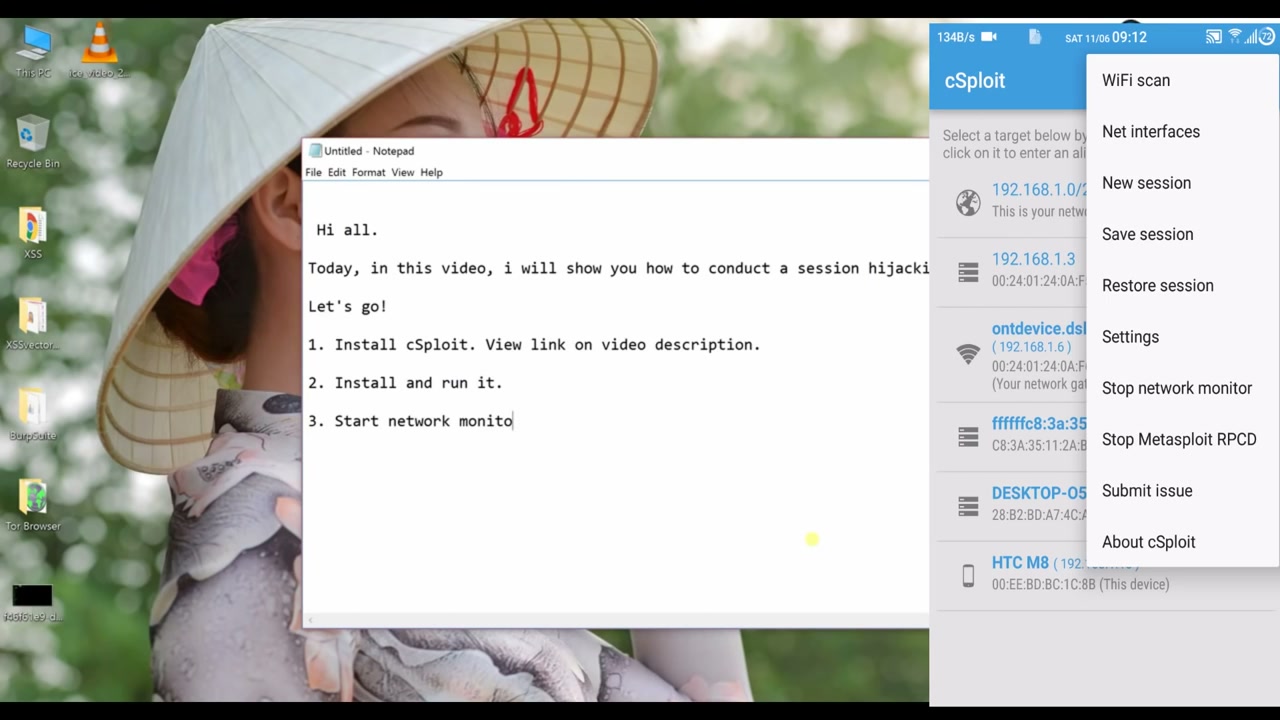The image size is (1280, 720).
Task: Open the XSSvector desktop archive icon
Action: pyautogui.click(x=33, y=324)
